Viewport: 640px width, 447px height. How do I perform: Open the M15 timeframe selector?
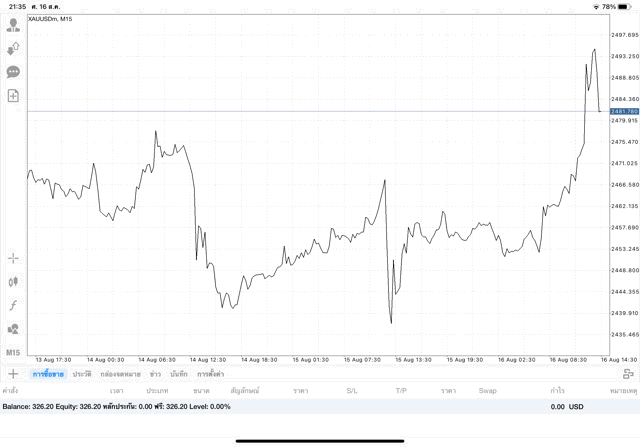pos(13,353)
